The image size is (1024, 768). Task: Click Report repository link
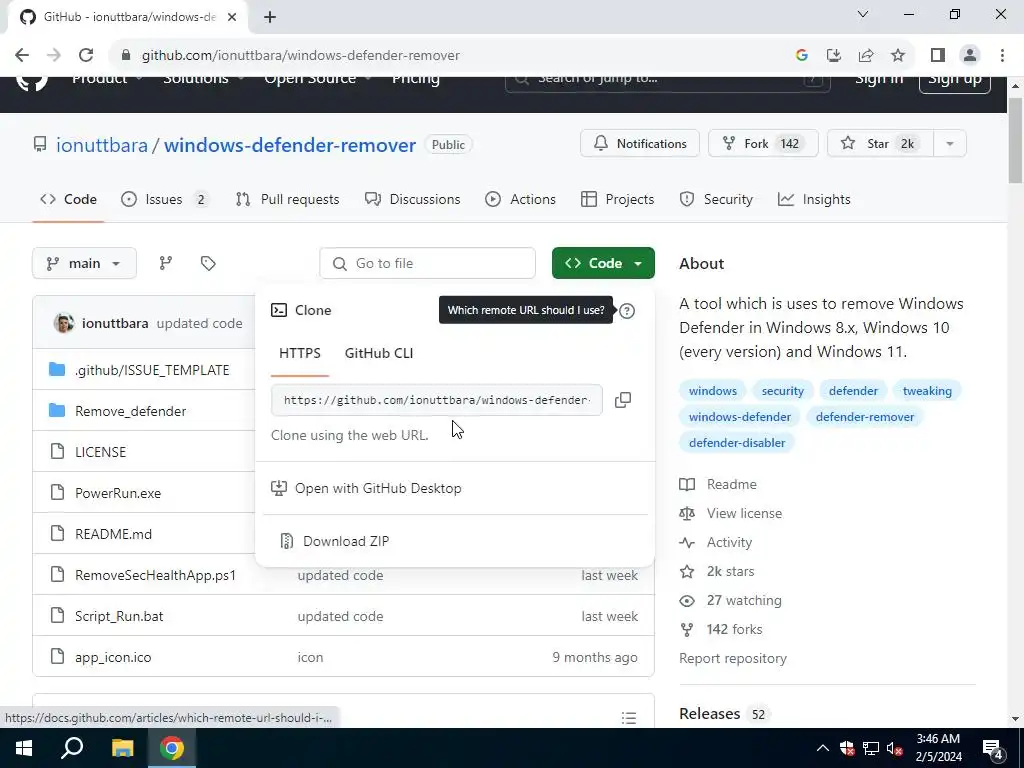(x=733, y=658)
